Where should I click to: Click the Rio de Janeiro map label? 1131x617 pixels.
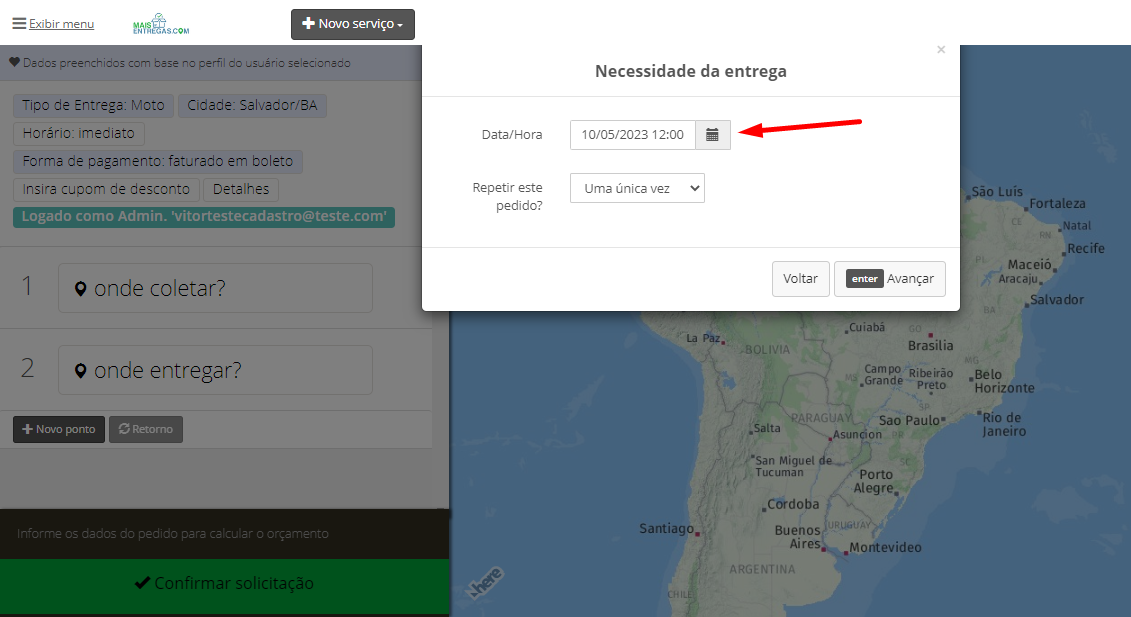1004,424
